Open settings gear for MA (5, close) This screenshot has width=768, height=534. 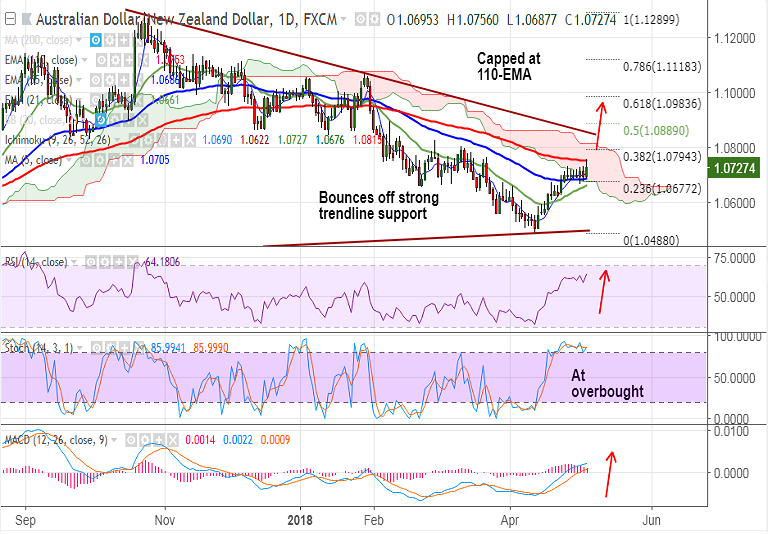click(x=100, y=160)
